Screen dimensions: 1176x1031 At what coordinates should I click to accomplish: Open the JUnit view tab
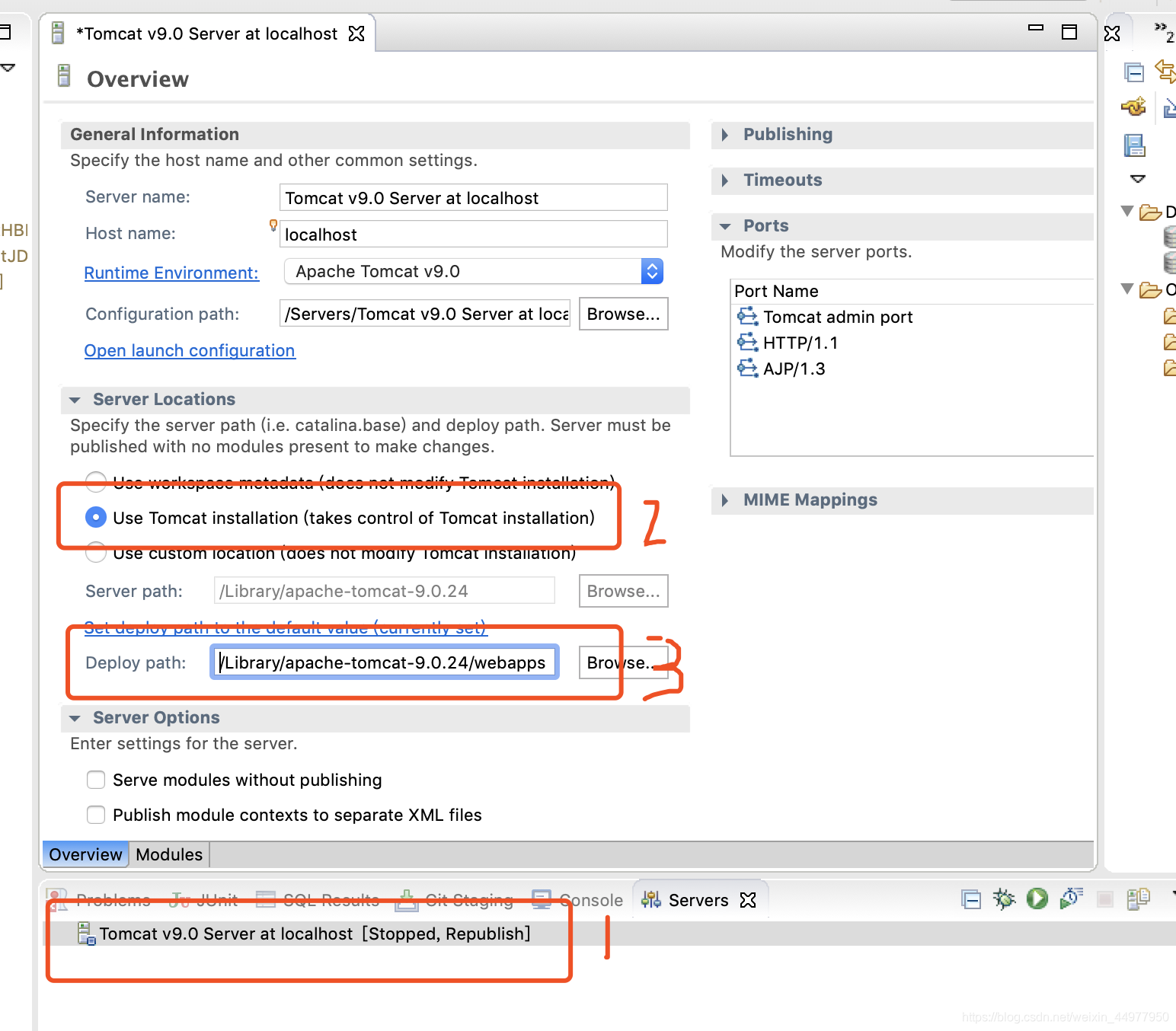pyautogui.click(x=204, y=900)
